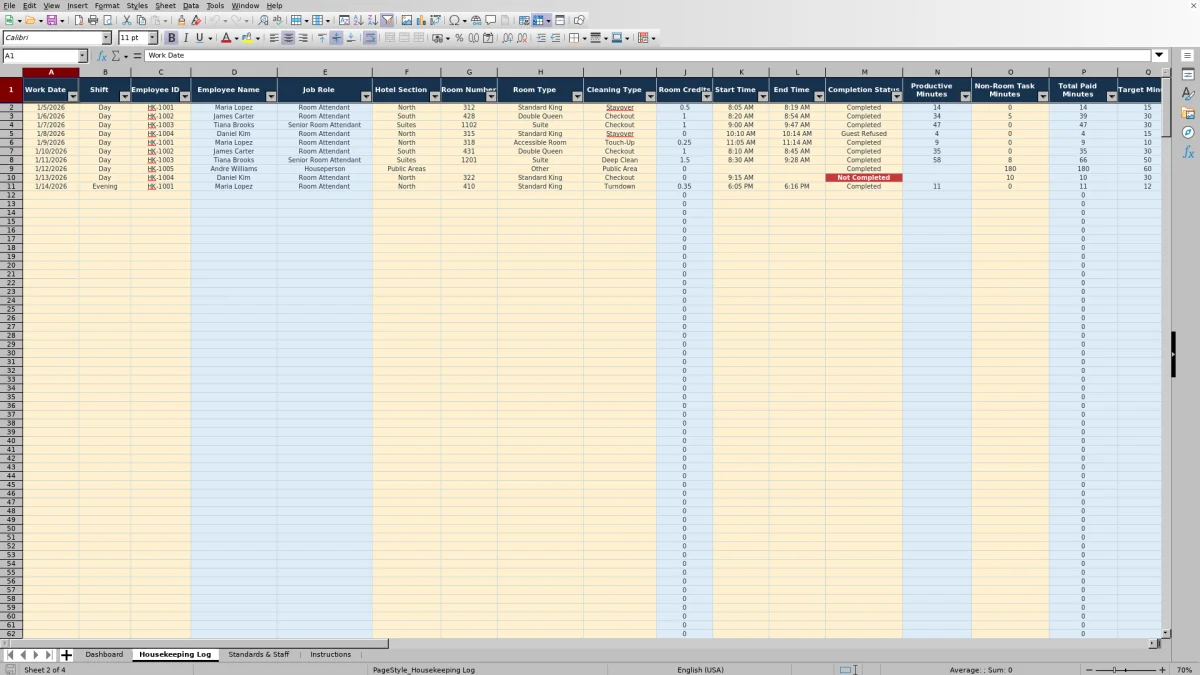Select column header G
1200x675 pixels.
tap(468, 72)
